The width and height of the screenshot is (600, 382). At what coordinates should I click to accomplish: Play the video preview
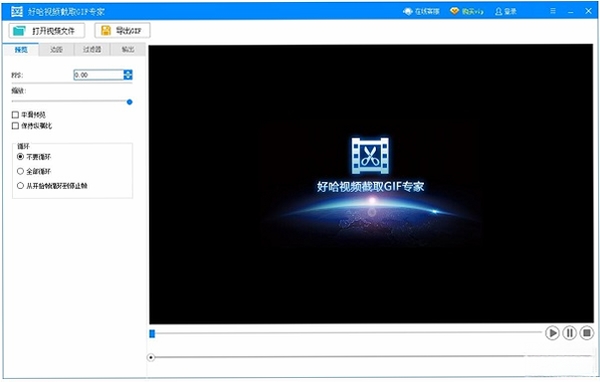click(552, 333)
